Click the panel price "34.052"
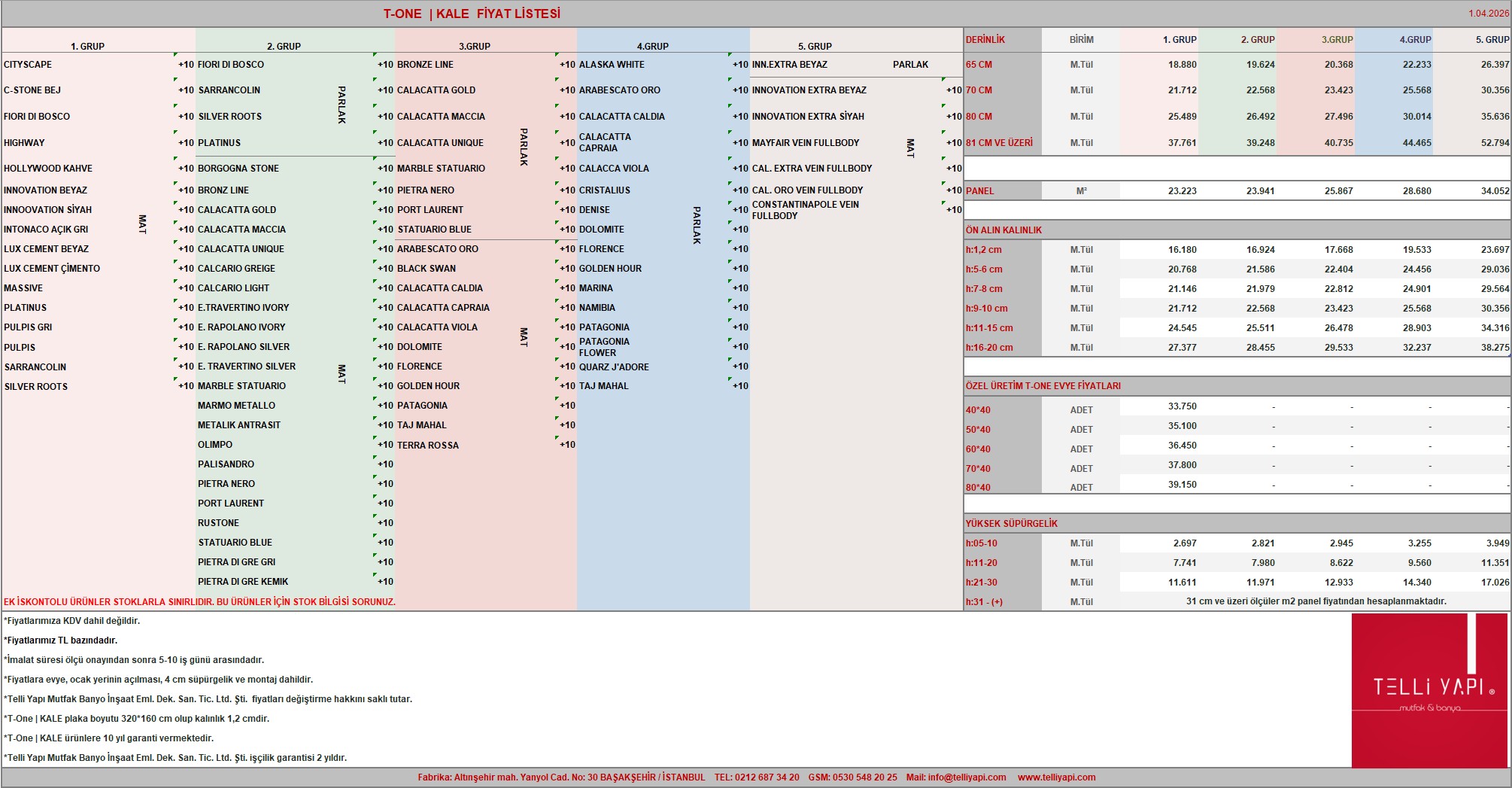Image resolution: width=1512 pixels, height=788 pixels. [1495, 191]
